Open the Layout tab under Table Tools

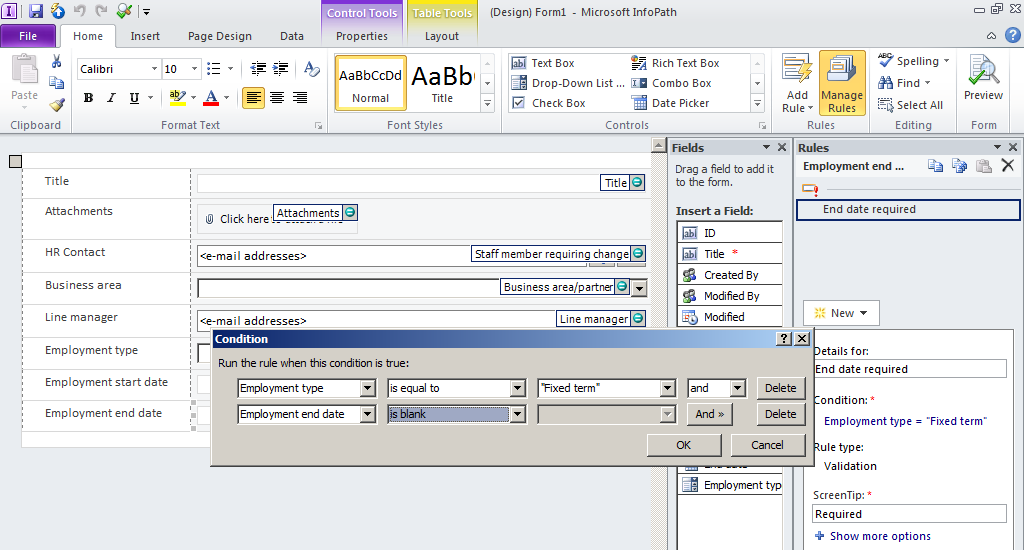[442, 36]
